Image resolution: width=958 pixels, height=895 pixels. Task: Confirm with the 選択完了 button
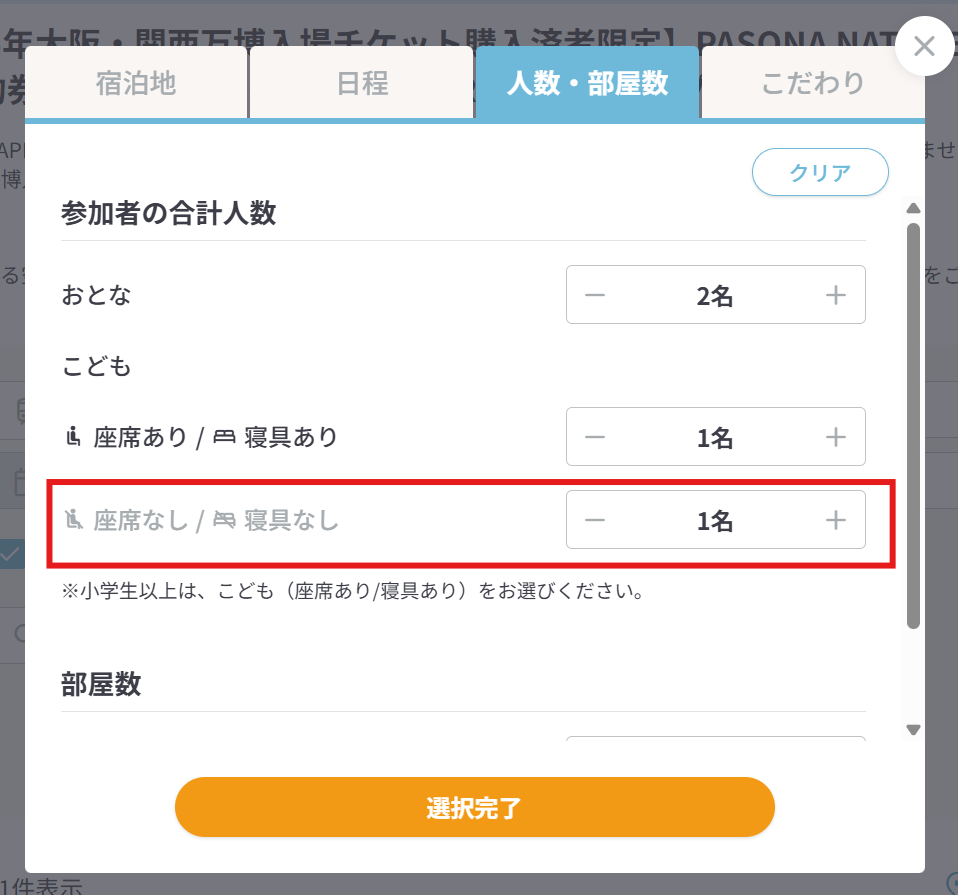pos(474,807)
